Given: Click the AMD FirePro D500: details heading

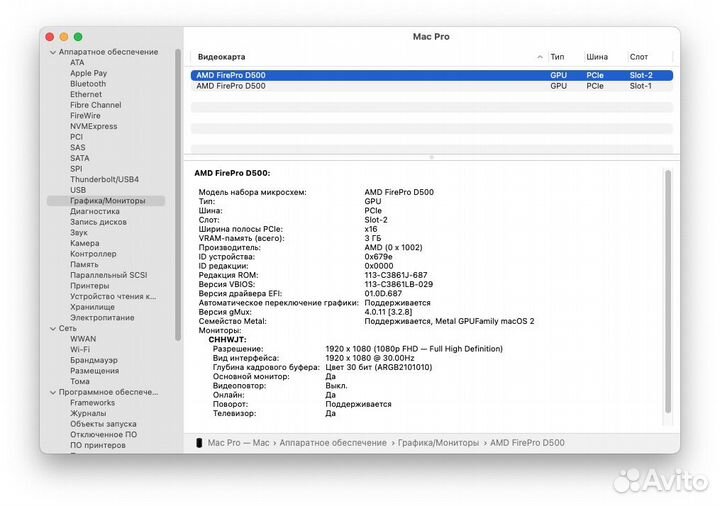Looking at the screenshot, I should (x=232, y=173).
